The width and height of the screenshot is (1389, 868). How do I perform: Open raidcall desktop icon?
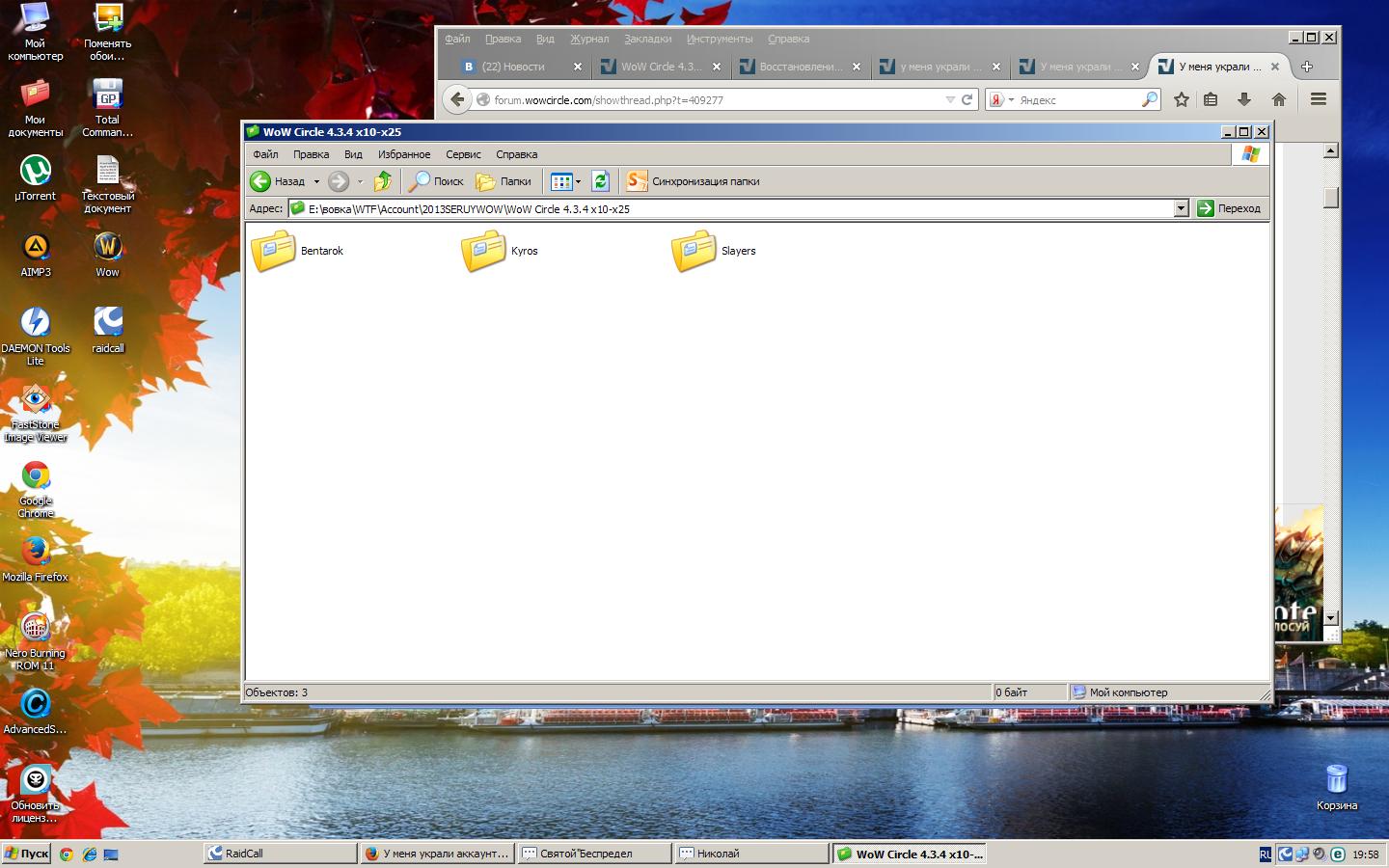pos(107,331)
